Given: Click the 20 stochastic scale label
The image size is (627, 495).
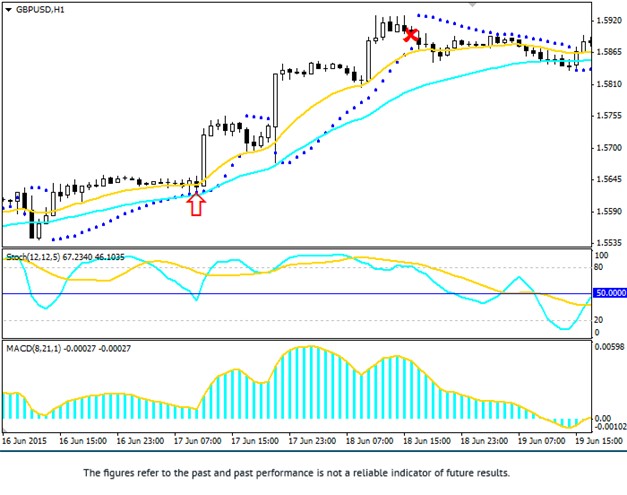Looking at the screenshot, I should tap(599, 320).
